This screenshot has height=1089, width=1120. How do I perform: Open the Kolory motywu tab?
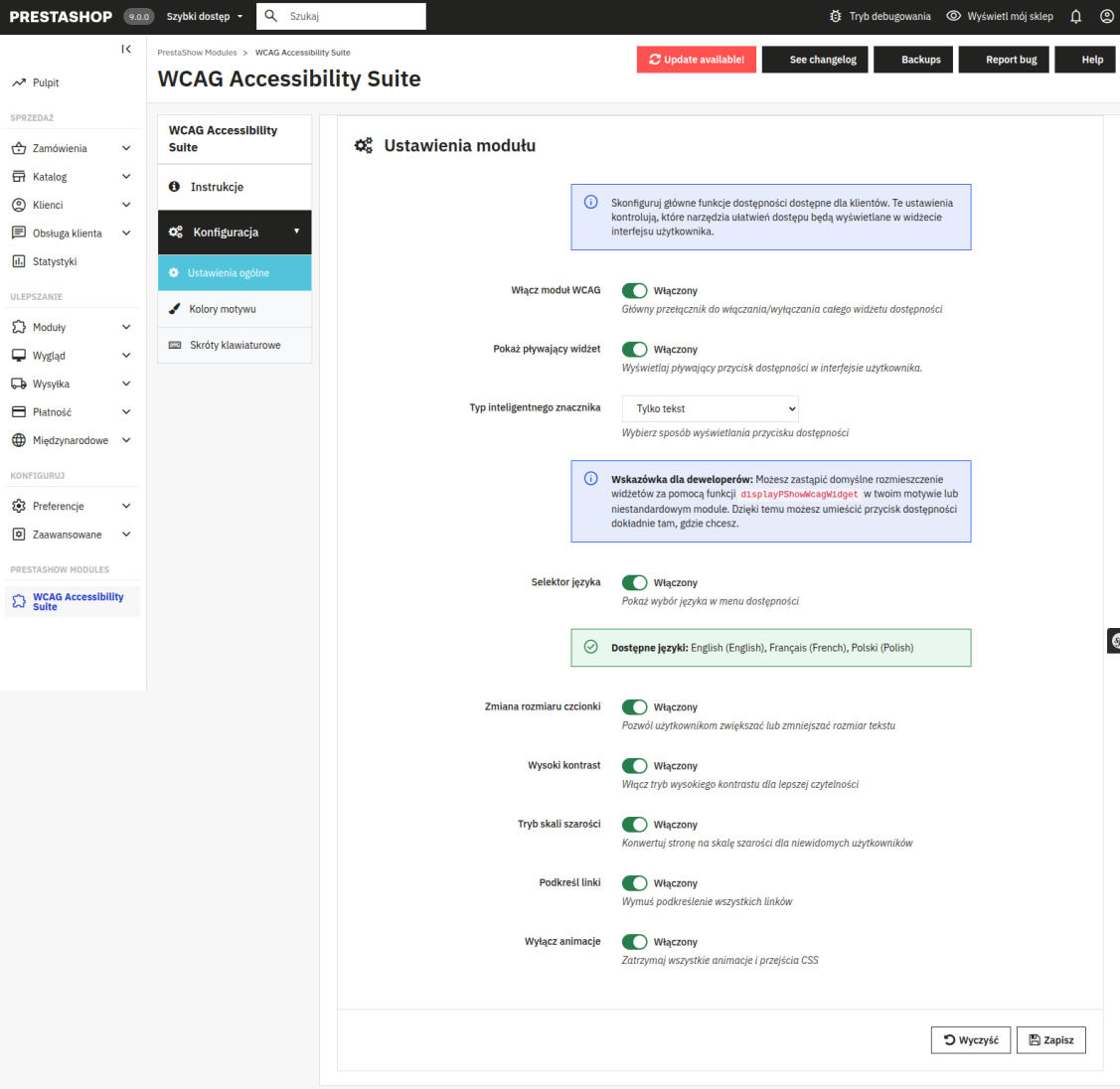tap(235, 309)
